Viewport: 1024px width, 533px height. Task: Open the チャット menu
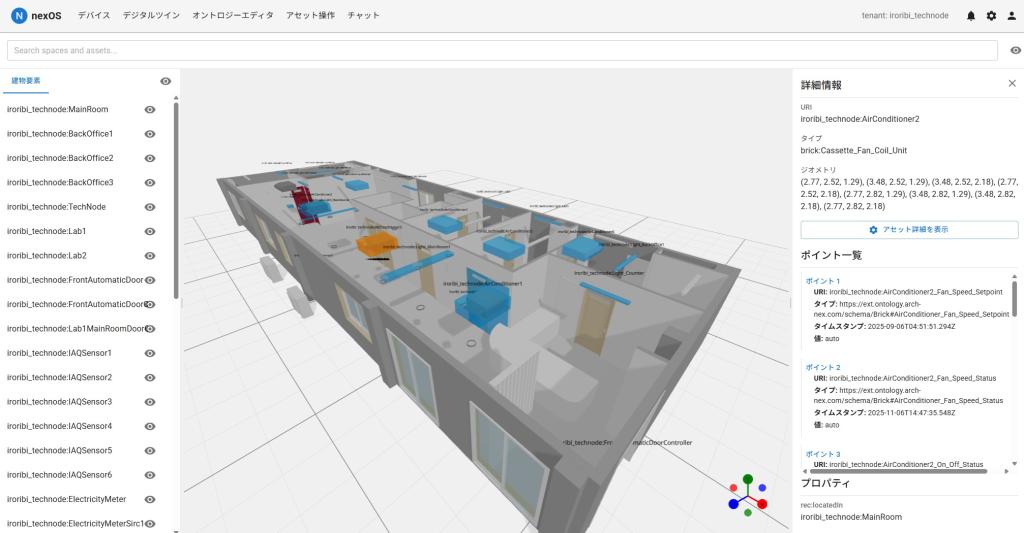coord(363,16)
